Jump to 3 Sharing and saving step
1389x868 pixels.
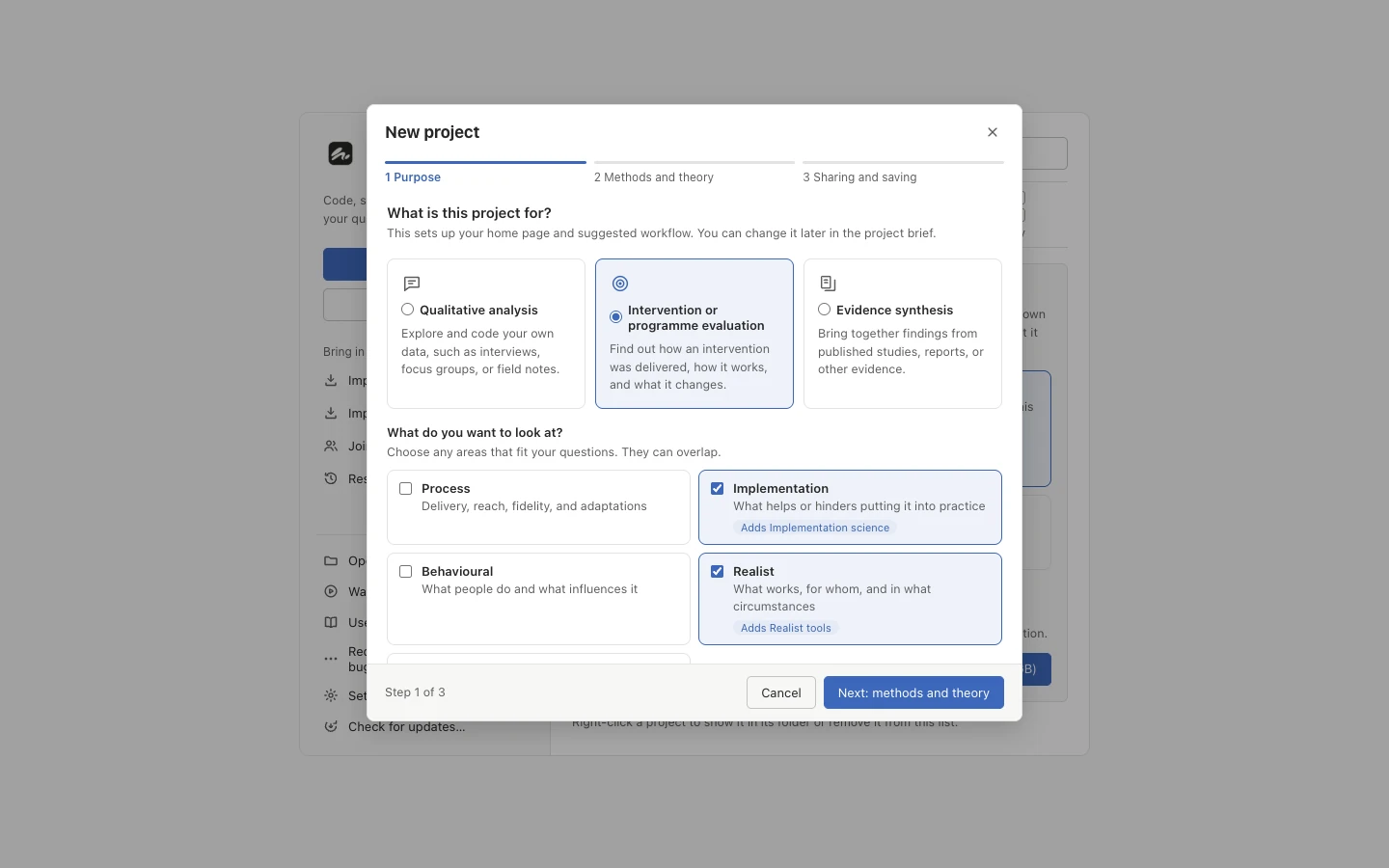point(903,174)
